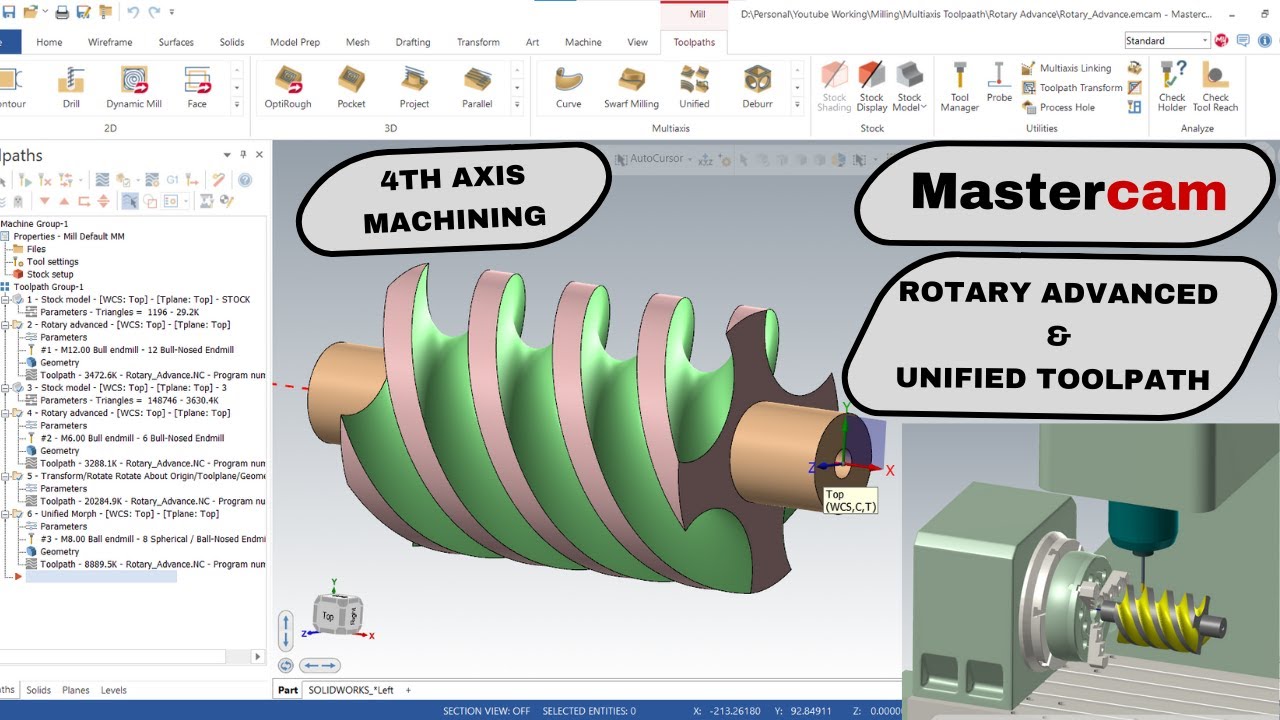The image size is (1280, 720).
Task: Backplot selected operations in Toolpaths manager
Action: [102, 180]
